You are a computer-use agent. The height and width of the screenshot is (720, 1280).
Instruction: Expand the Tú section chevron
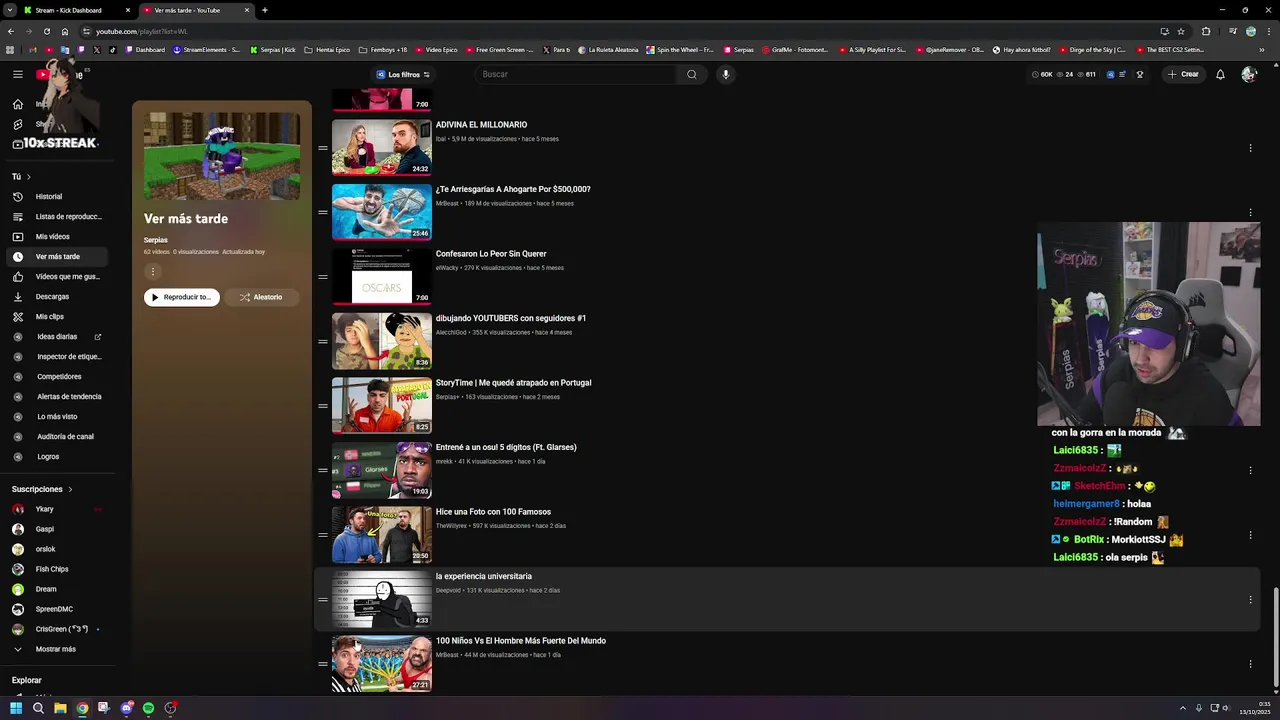point(28,177)
